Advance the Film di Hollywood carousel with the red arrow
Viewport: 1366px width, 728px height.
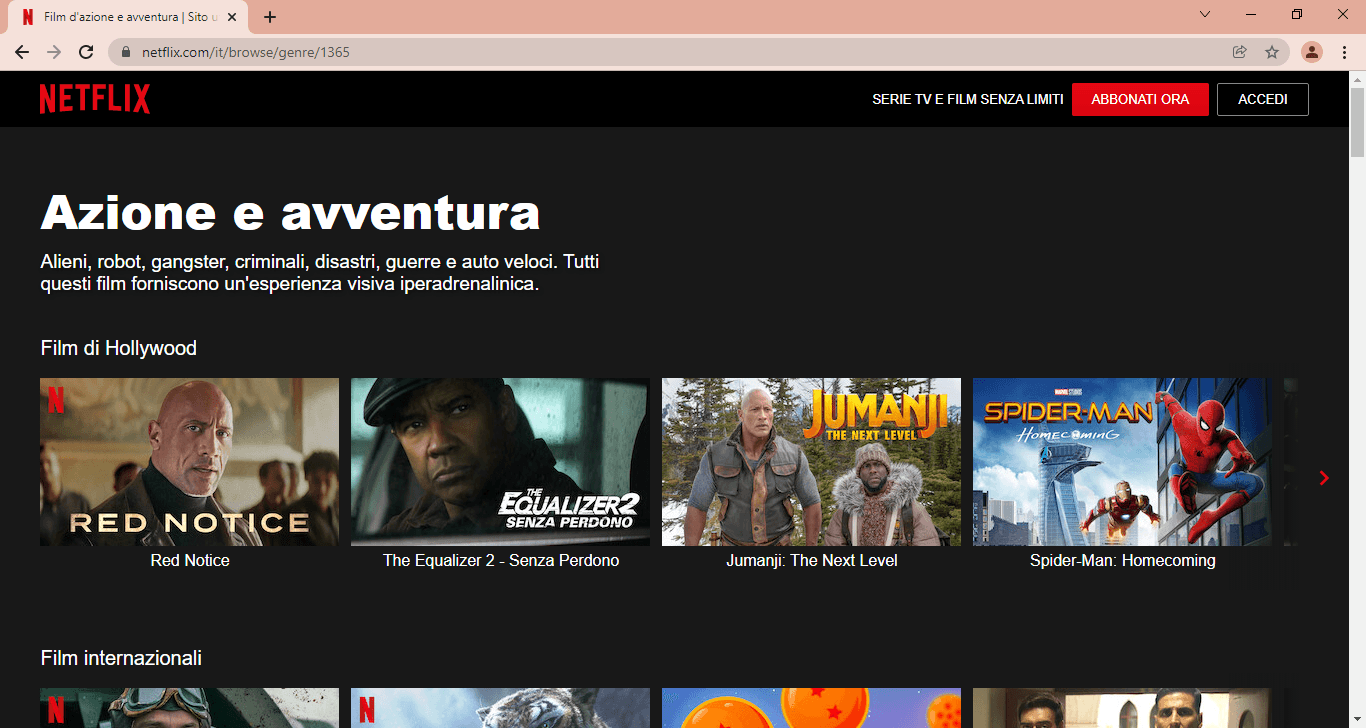click(1324, 478)
